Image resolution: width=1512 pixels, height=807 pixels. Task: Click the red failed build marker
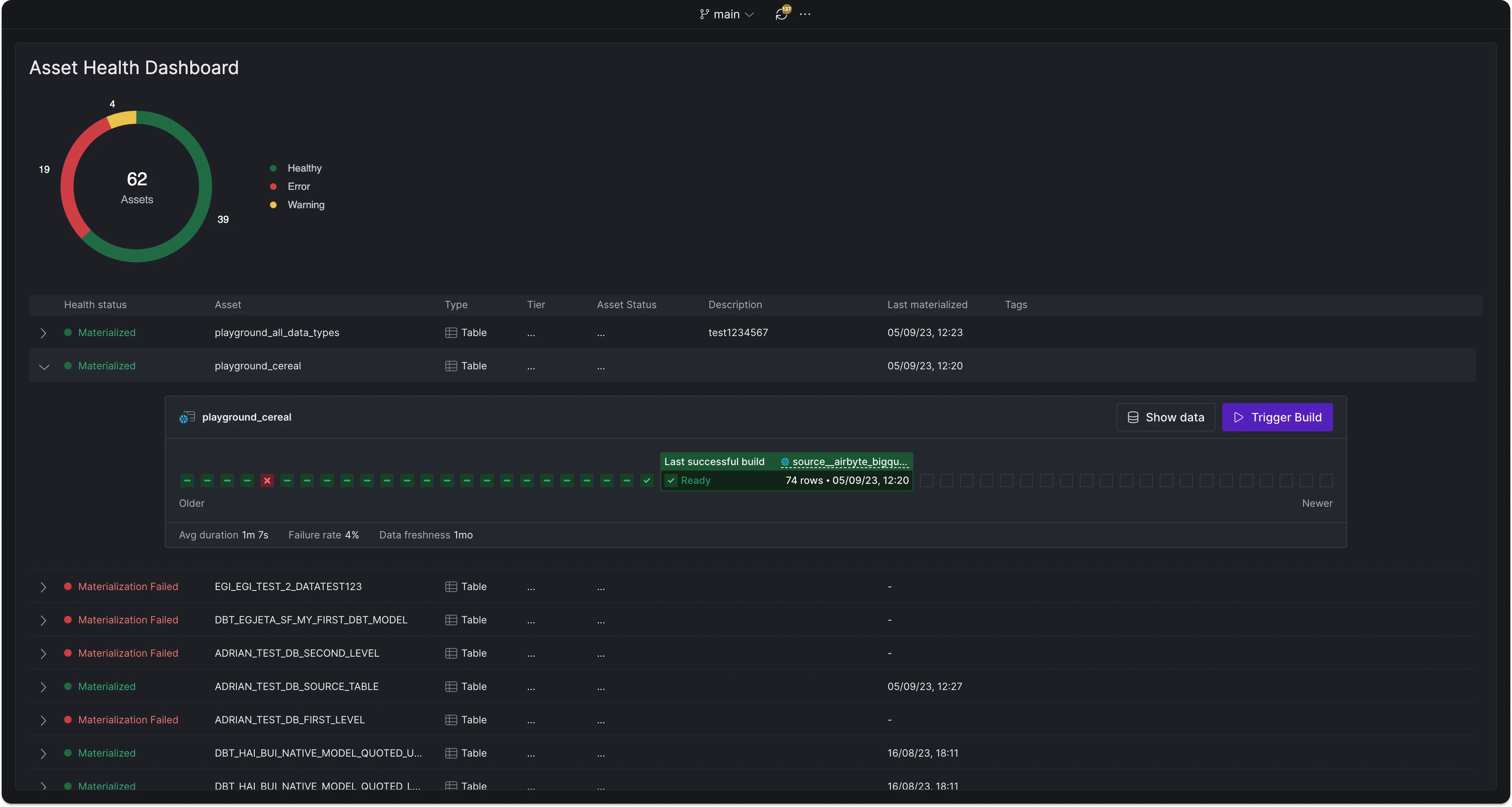[x=267, y=481]
